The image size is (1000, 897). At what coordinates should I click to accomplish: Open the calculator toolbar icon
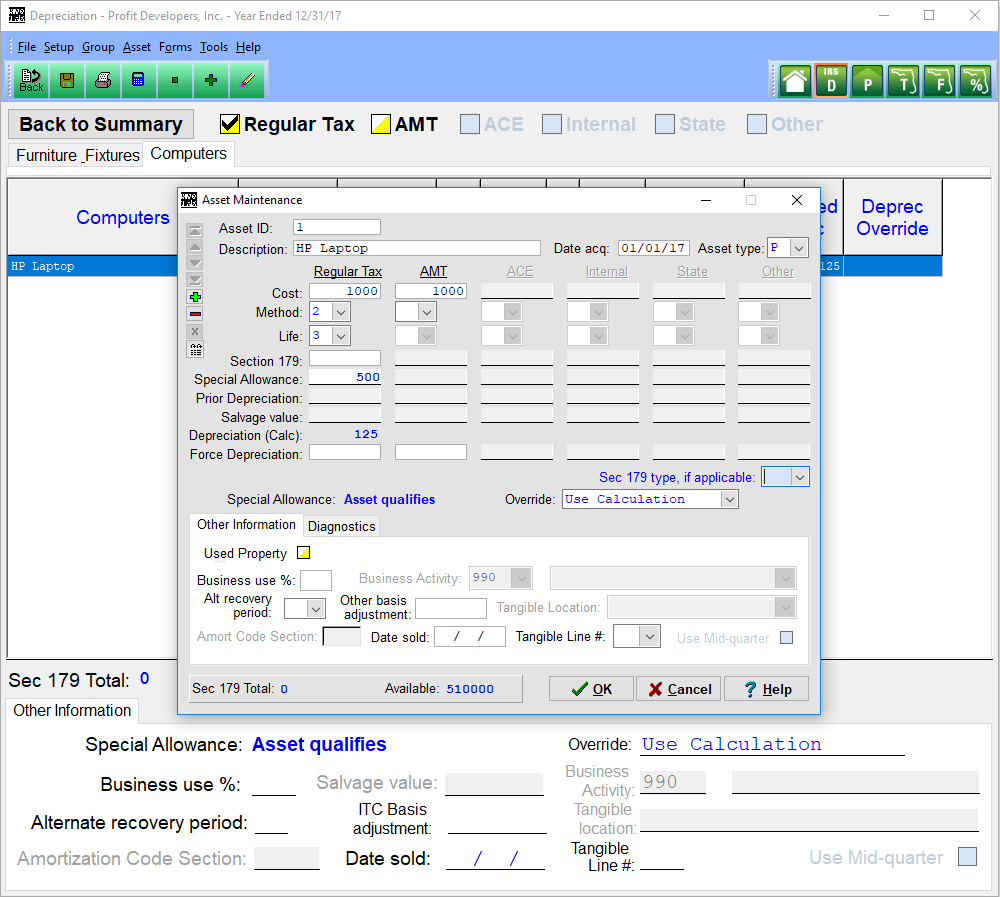click(139, 80)
